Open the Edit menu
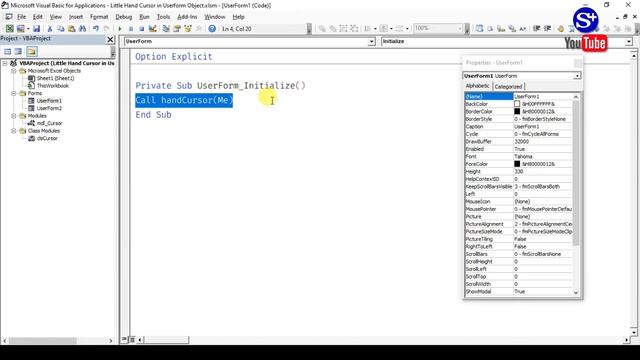The image size is (640, 360). click(38, 17)
